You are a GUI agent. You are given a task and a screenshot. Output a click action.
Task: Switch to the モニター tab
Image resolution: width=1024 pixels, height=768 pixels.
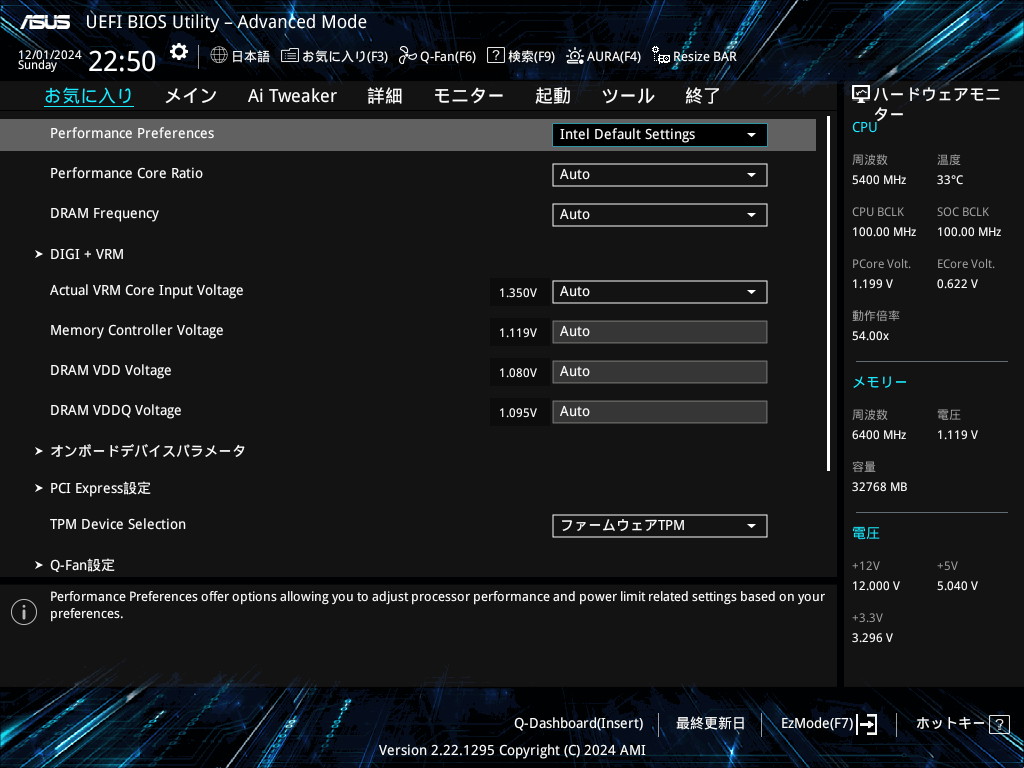coord(468,96)
